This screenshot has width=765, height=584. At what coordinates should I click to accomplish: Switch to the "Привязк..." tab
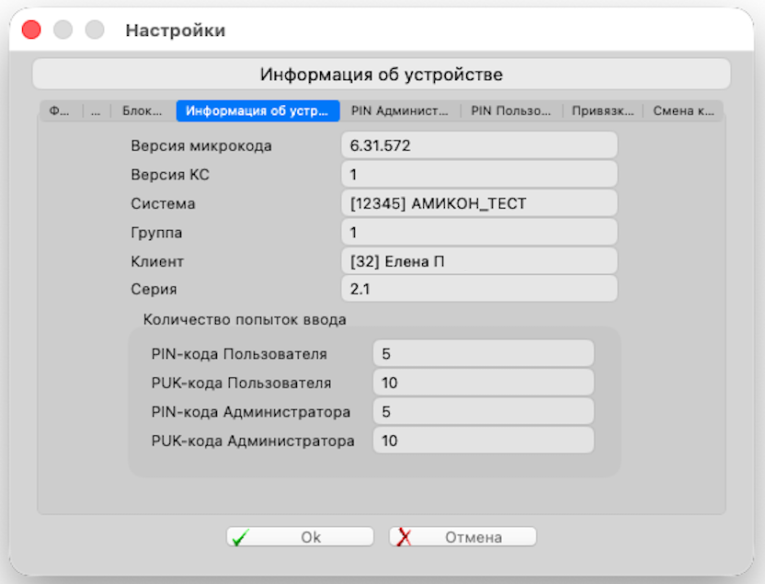point(603,111)
